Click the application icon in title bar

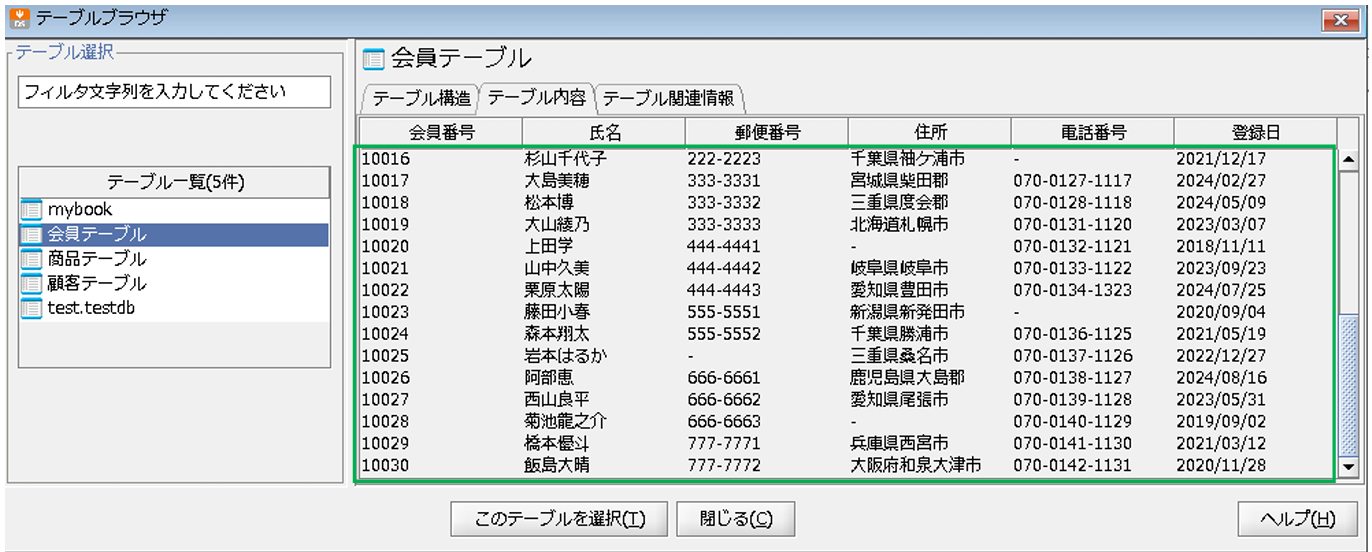[17, 17]
